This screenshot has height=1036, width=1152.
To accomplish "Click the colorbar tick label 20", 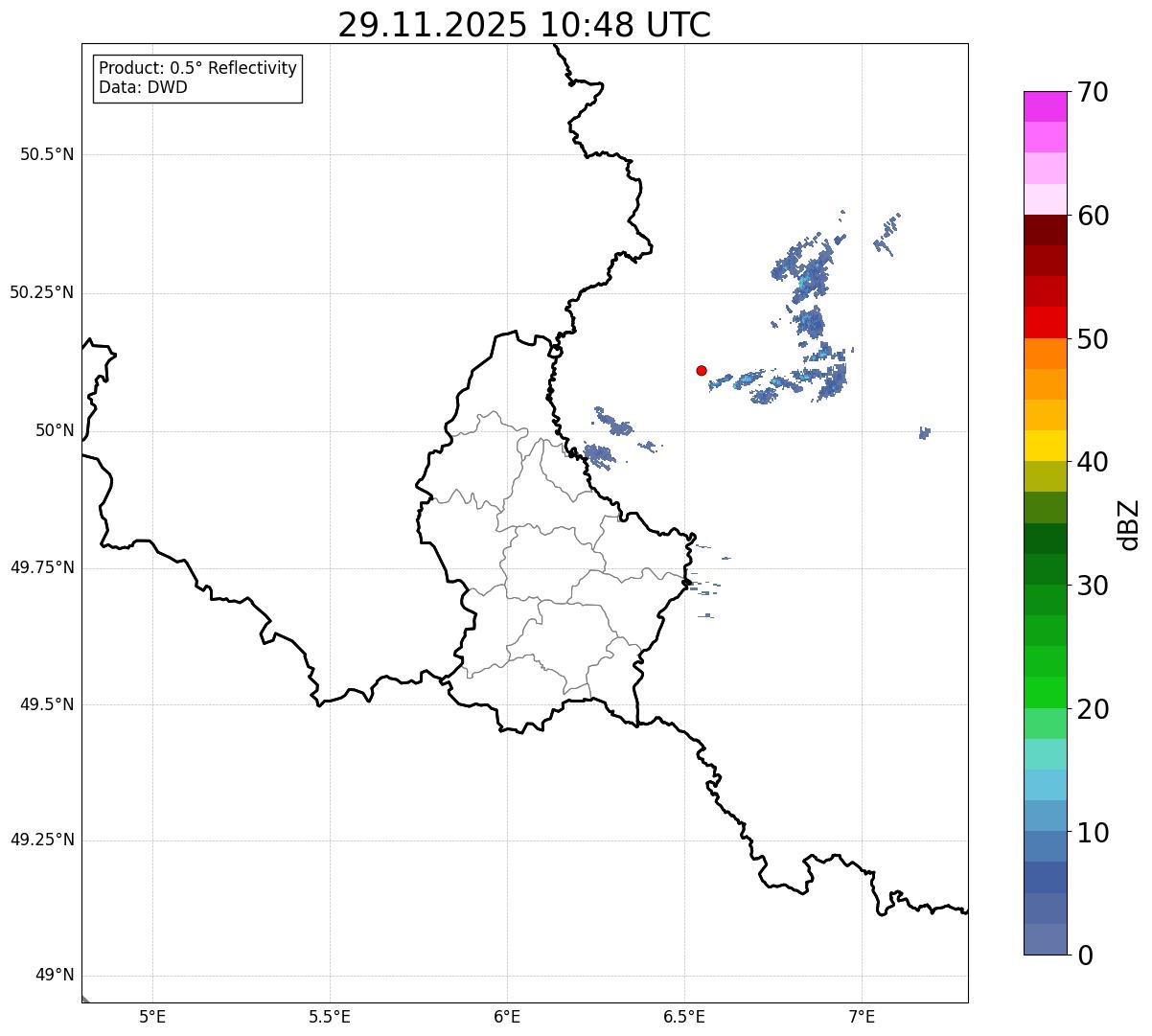I will (x=1093, y=709).
